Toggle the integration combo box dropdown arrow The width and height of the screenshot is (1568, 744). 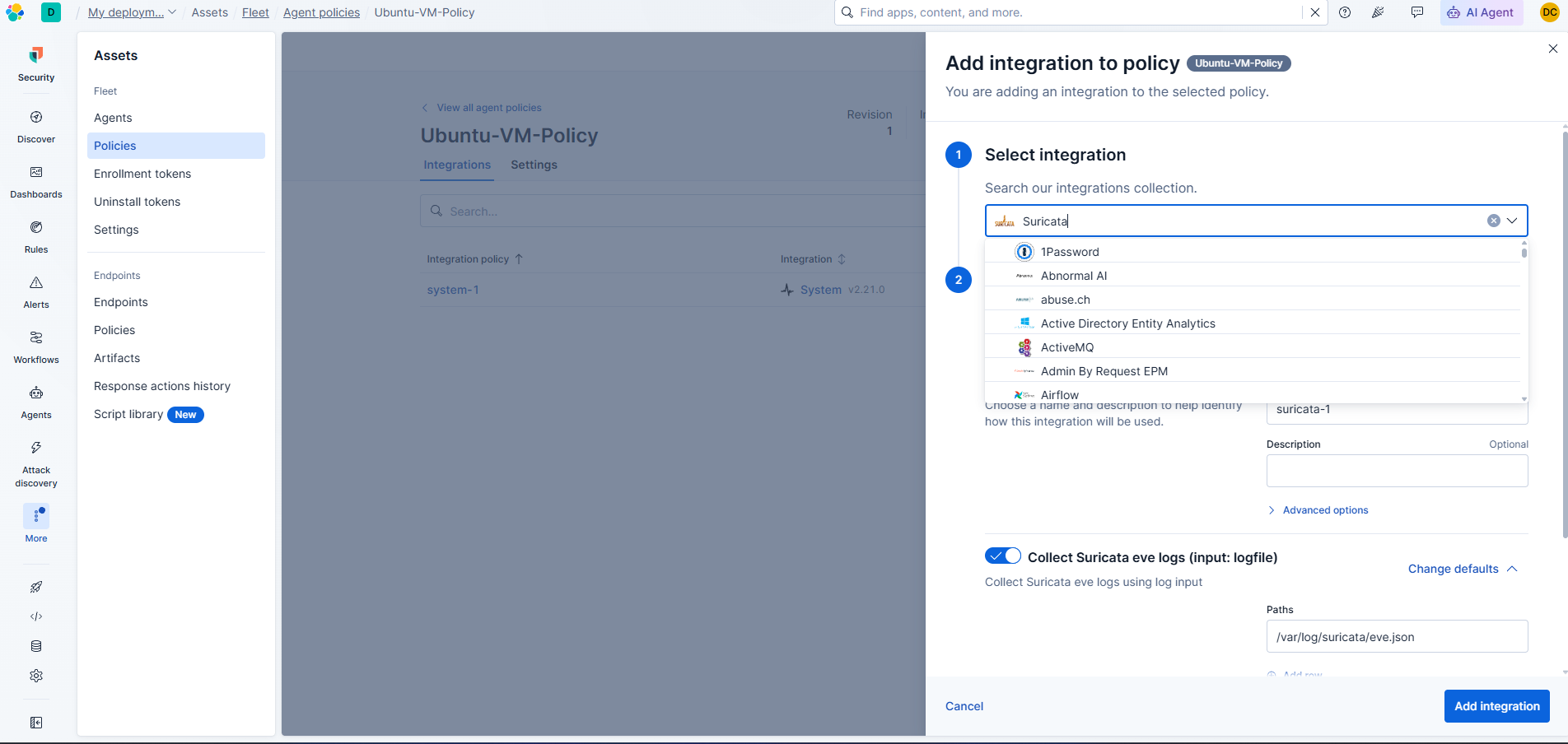(x=1512, y=221)
